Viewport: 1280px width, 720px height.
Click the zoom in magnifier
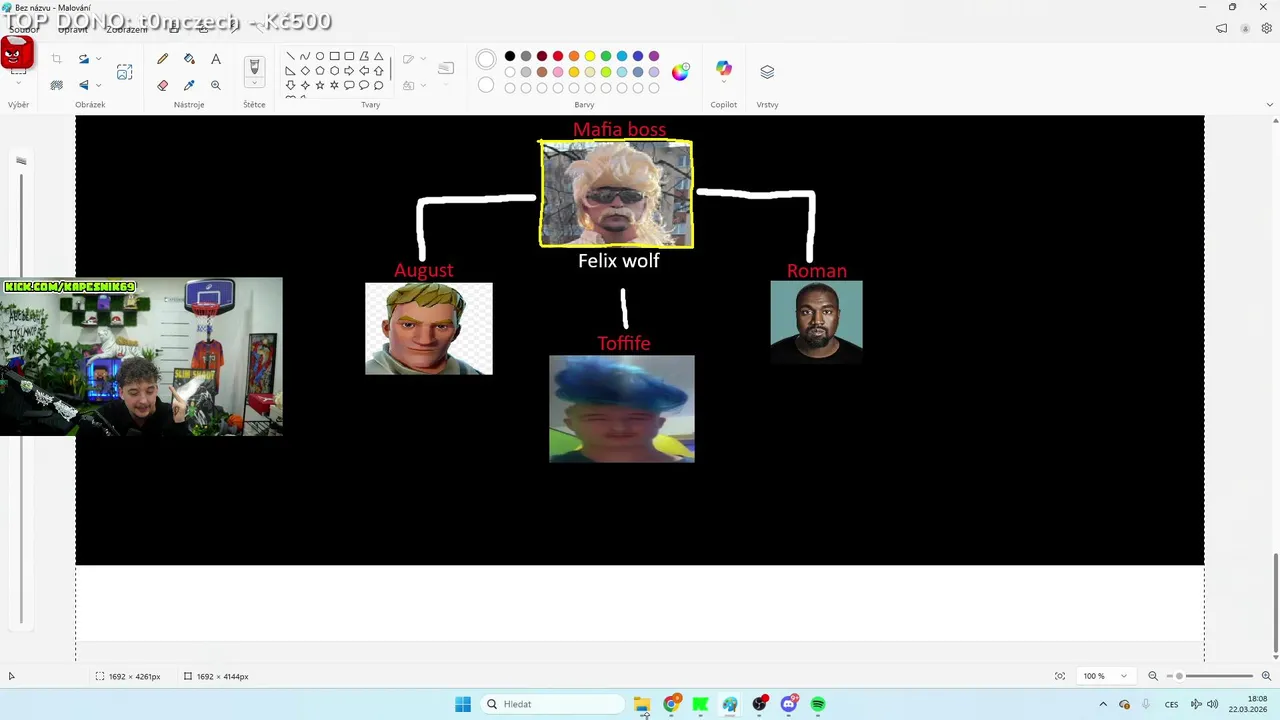pyautogui.click(x=1266, y=676)
